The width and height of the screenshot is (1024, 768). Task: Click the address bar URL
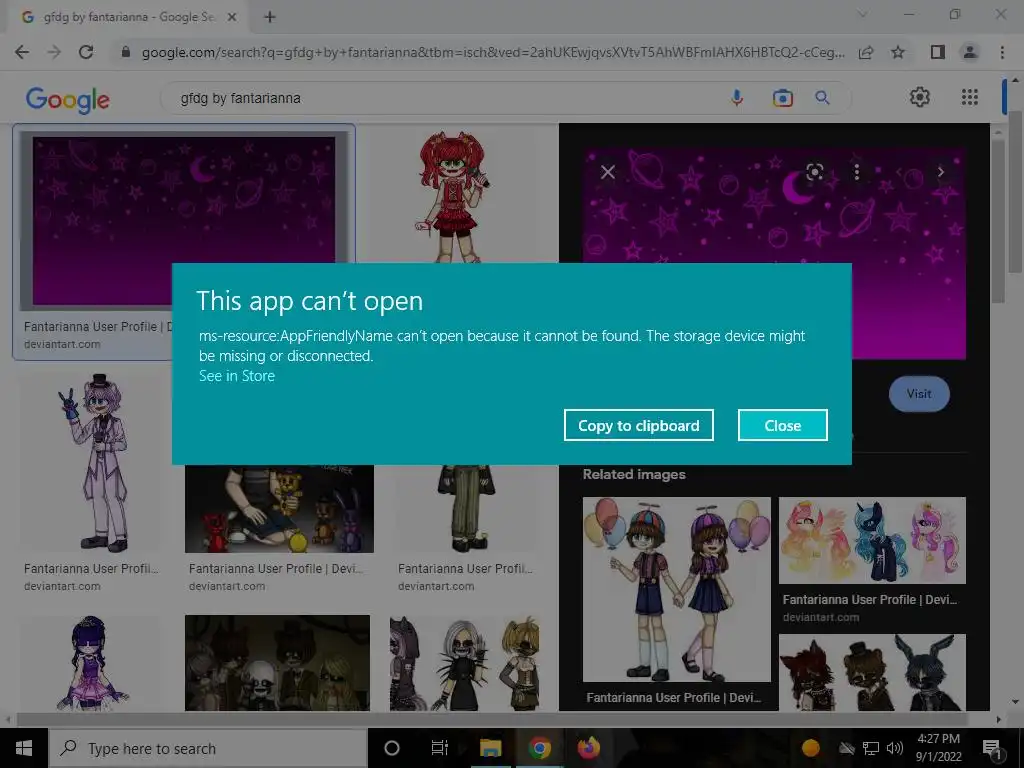click(493, 52)
